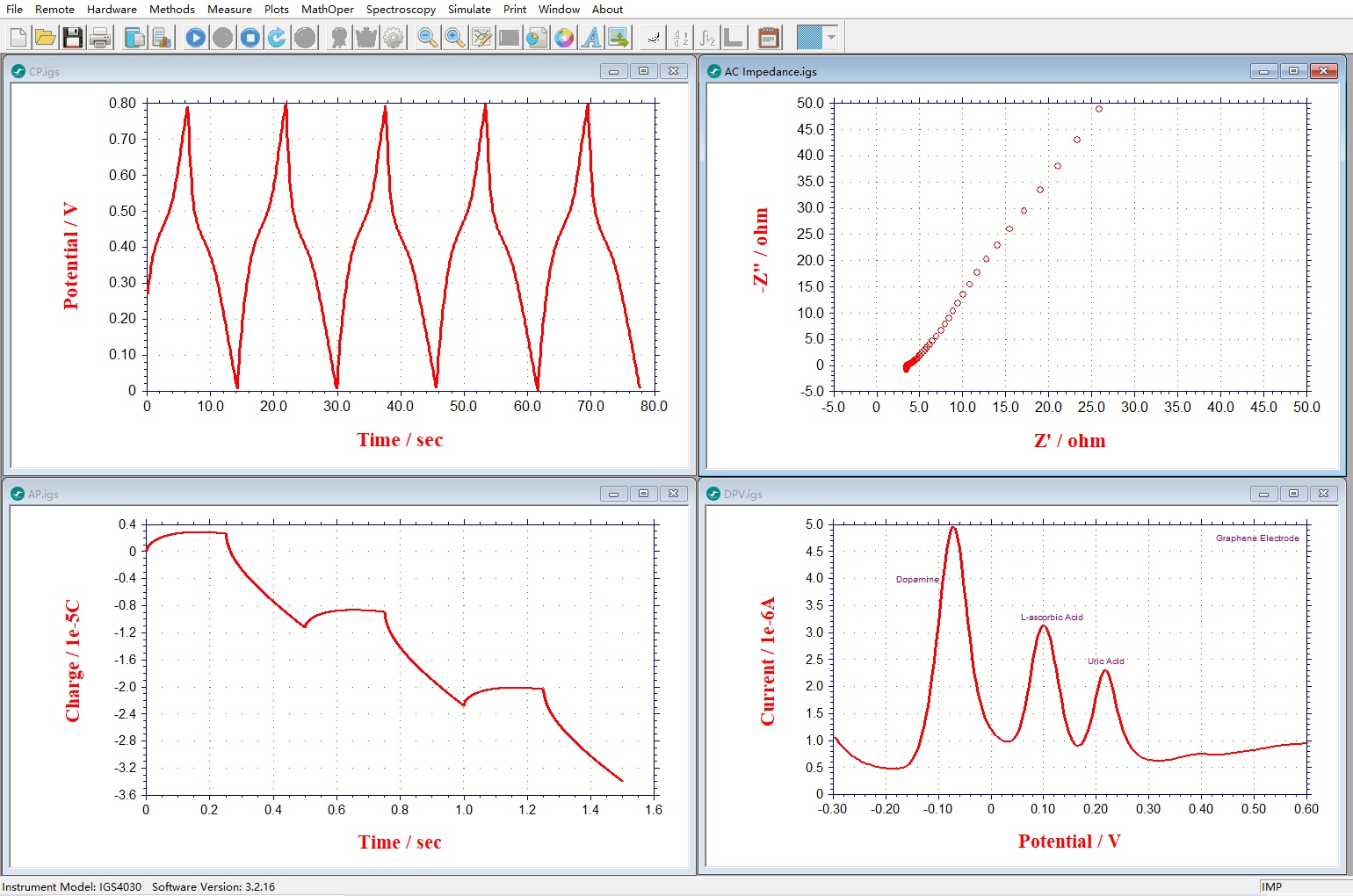
Task: Zoom out with the minus magnifier icon
Action: [x=428, y=38]
